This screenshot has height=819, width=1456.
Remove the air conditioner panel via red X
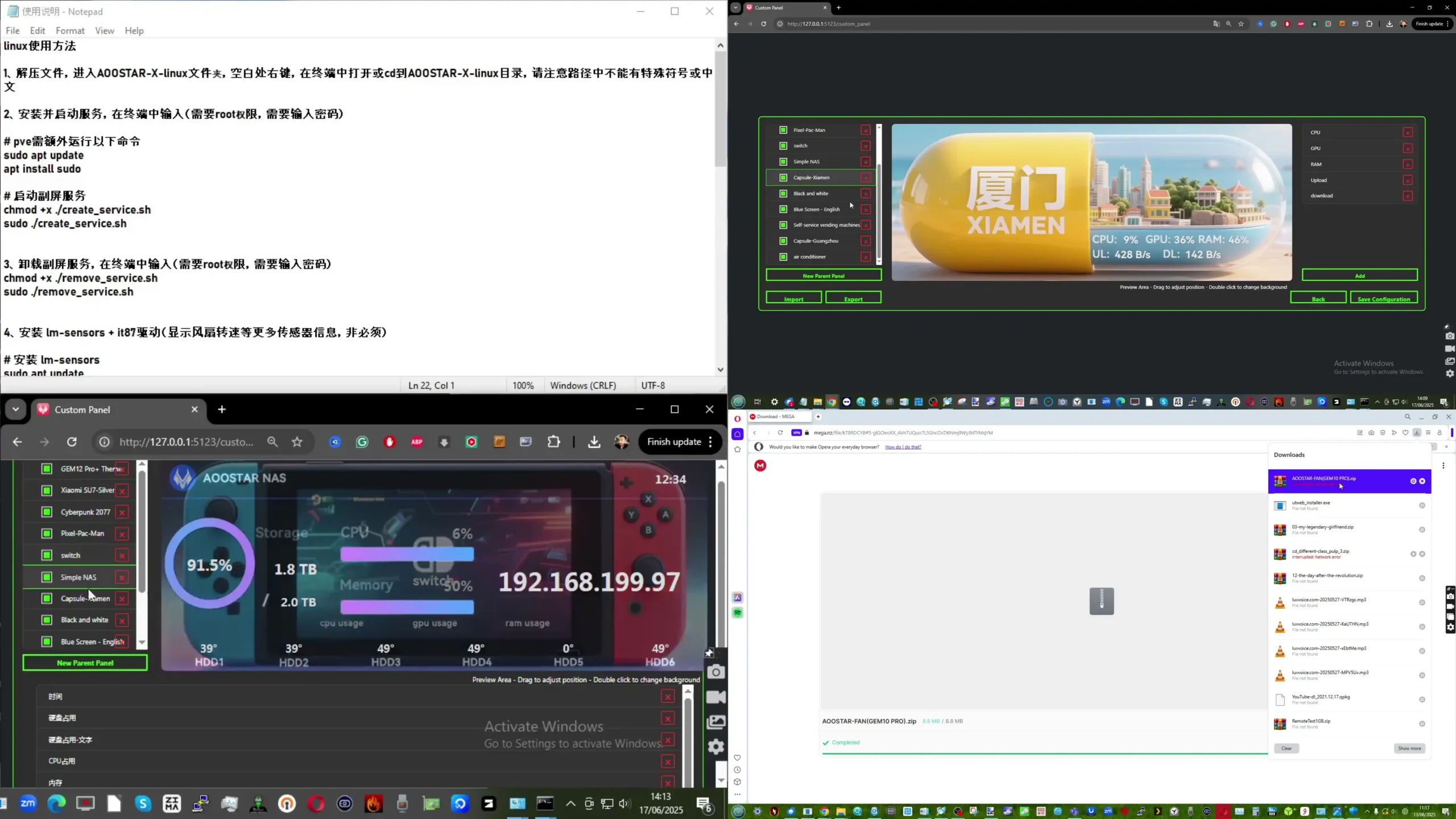(866, 257)
